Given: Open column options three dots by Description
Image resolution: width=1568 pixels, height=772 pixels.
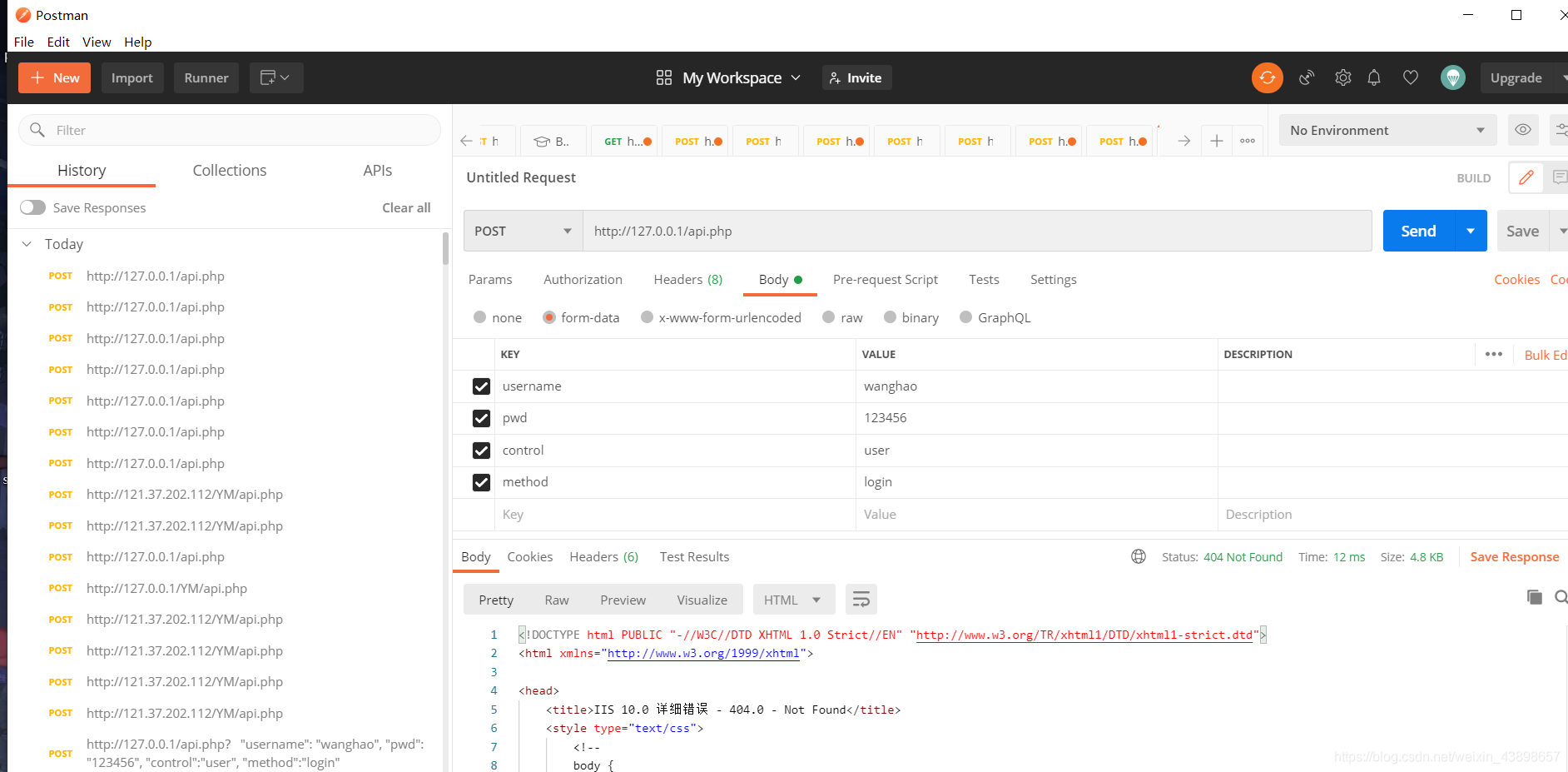Looking at the screenshot, I should pyautogui.click(x=1494, y=354).
